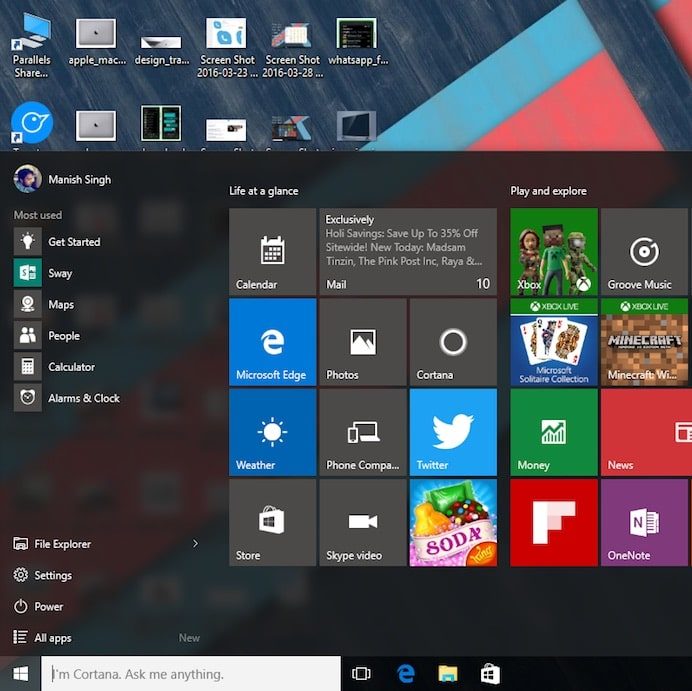Image resolution: width=692 pixels, height=691 pixels.
Task: Open the Weather tile
Action: (x=272, y=432)
